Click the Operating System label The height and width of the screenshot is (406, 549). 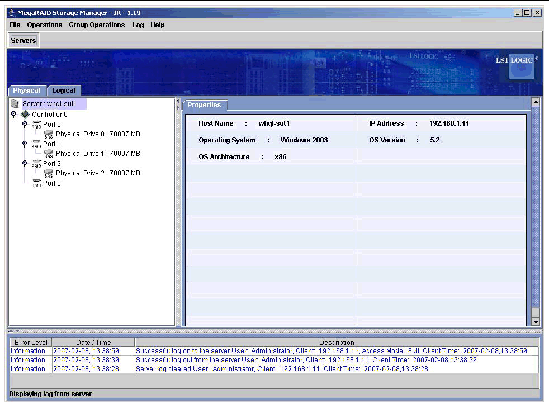227,140
